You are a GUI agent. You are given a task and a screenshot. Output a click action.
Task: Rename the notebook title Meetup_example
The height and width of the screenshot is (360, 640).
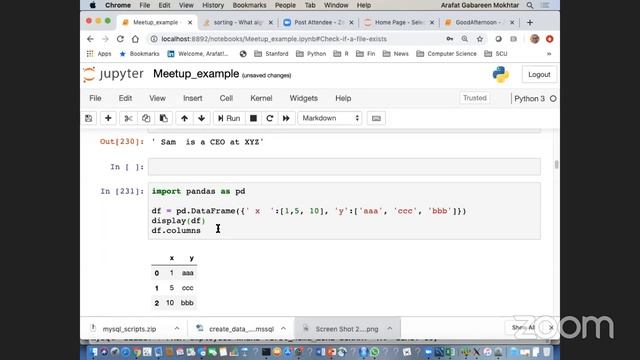(x=196, y=74)
